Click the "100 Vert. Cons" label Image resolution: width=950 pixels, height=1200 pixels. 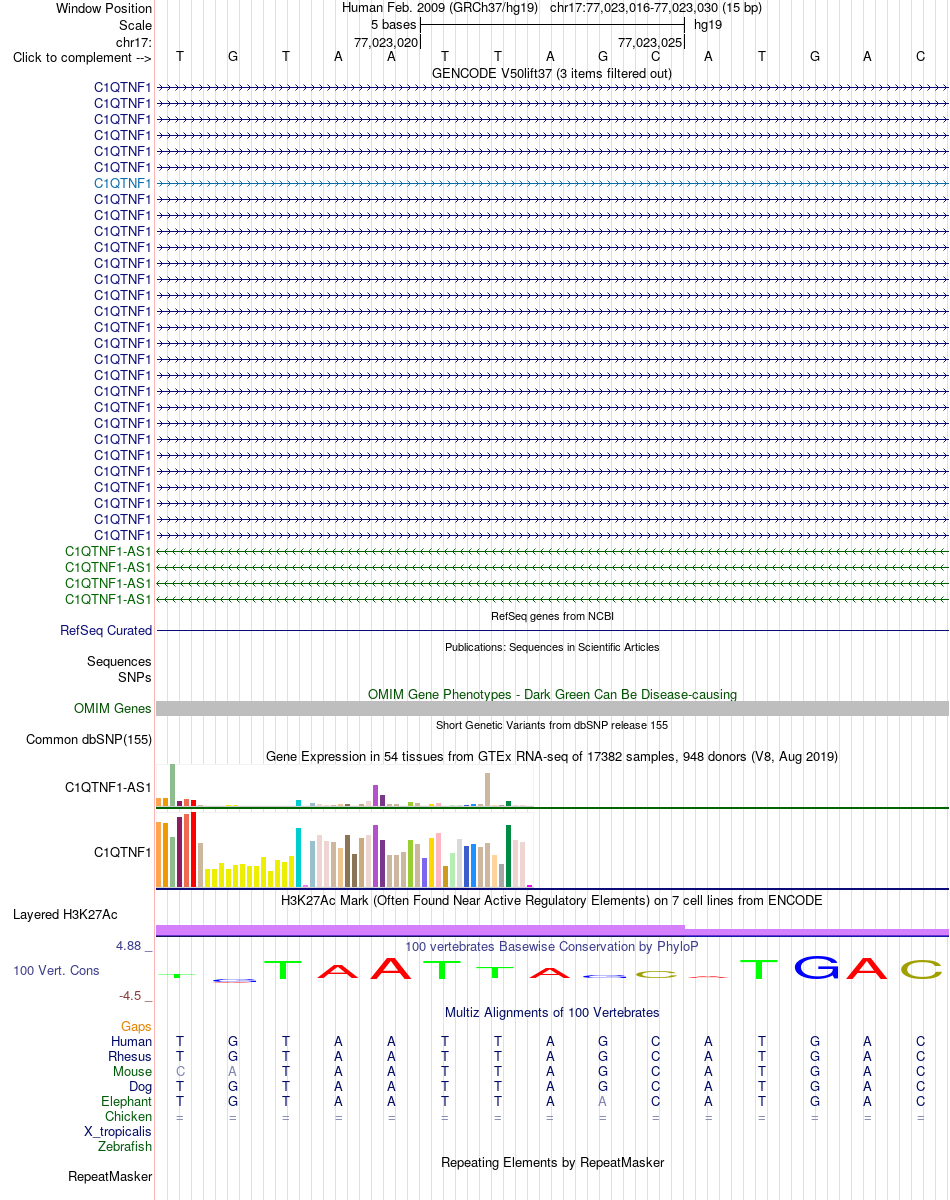coord(56,971)
